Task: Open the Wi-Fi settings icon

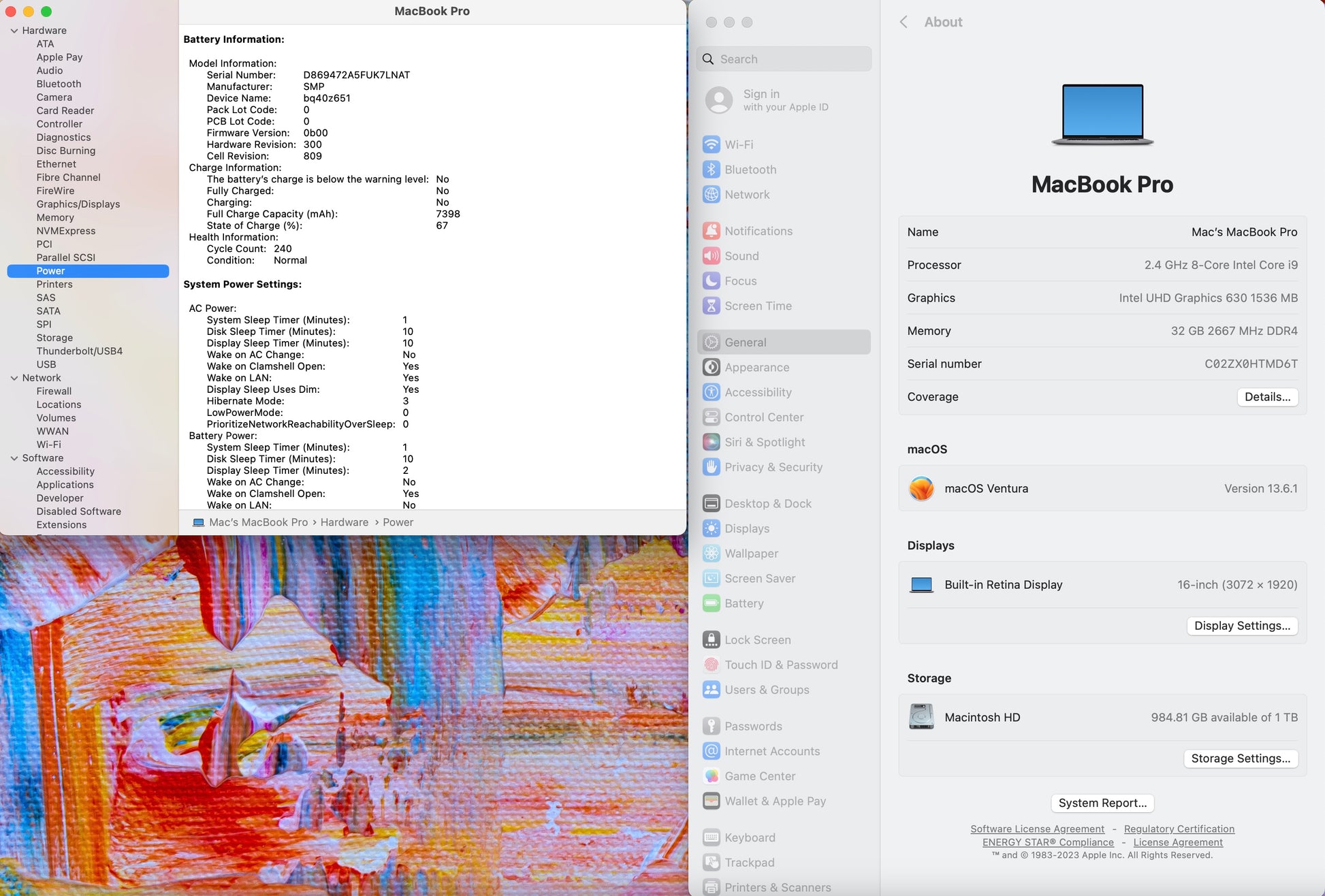Action: coord(711,144)
